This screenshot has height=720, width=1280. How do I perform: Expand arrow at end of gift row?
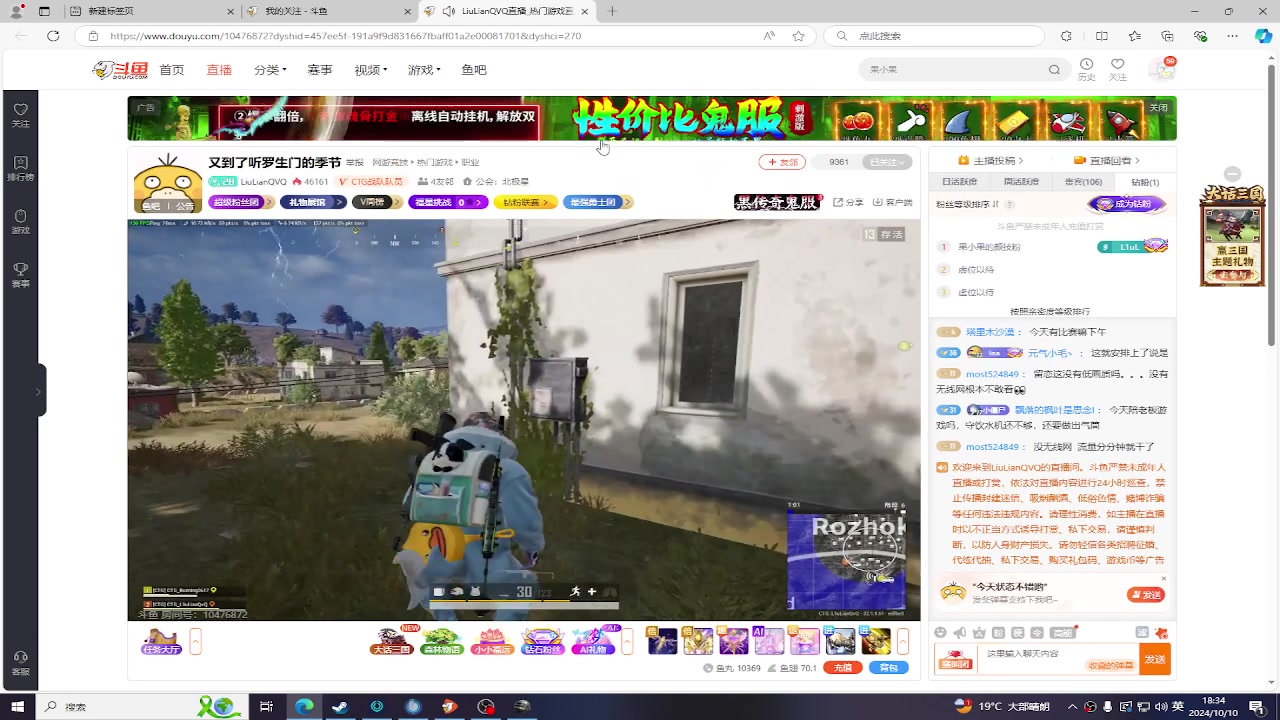903,641
